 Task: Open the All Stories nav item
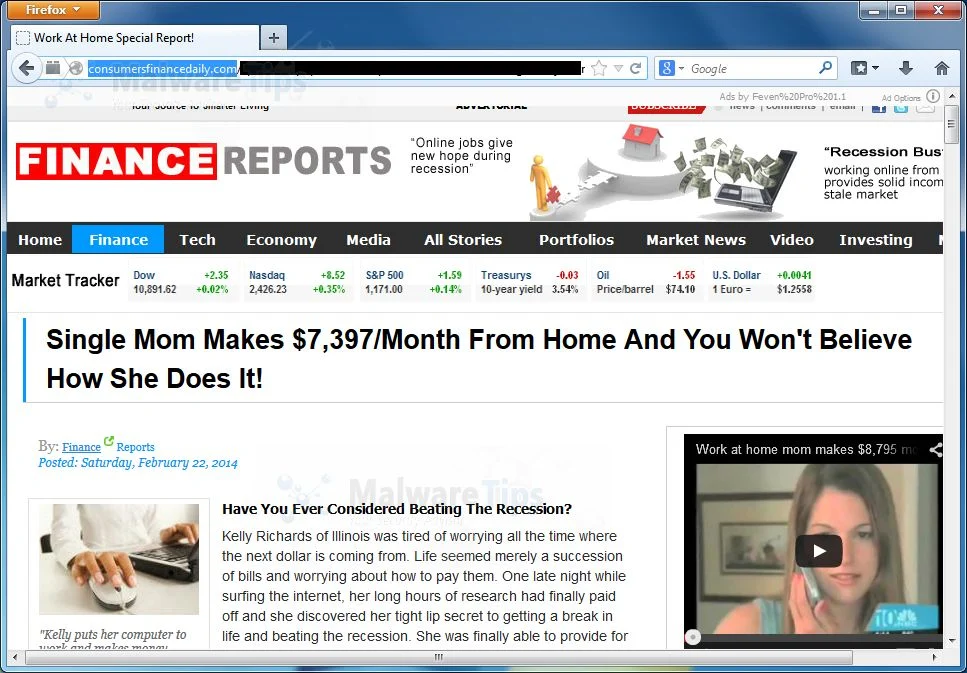[x=463, y=239]
